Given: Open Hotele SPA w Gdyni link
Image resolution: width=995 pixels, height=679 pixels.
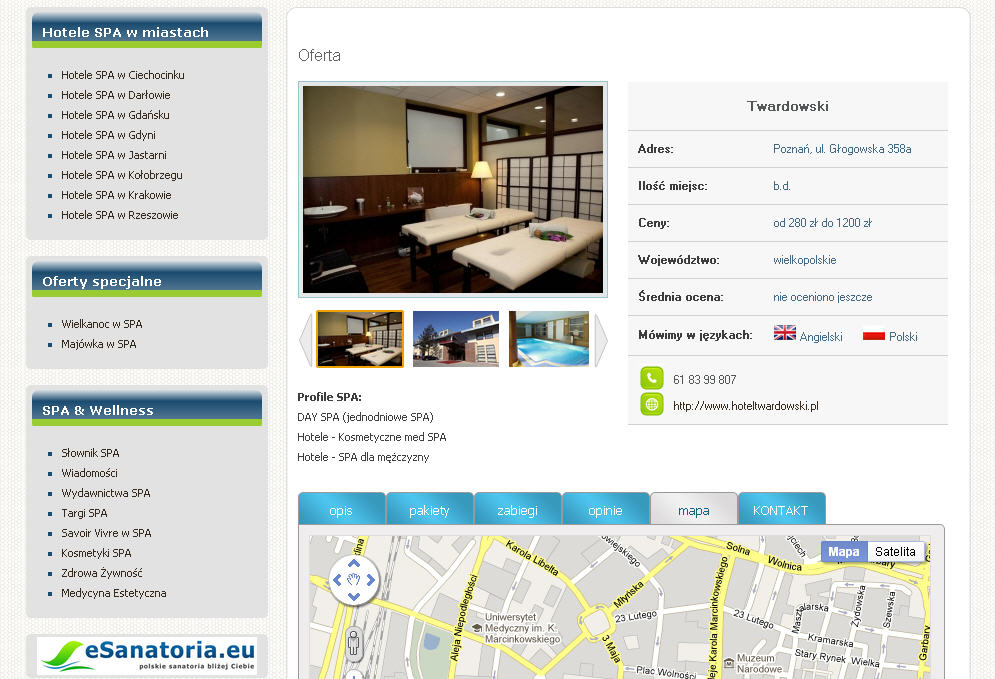Looking at the screenshot, I should coord(108,135).
